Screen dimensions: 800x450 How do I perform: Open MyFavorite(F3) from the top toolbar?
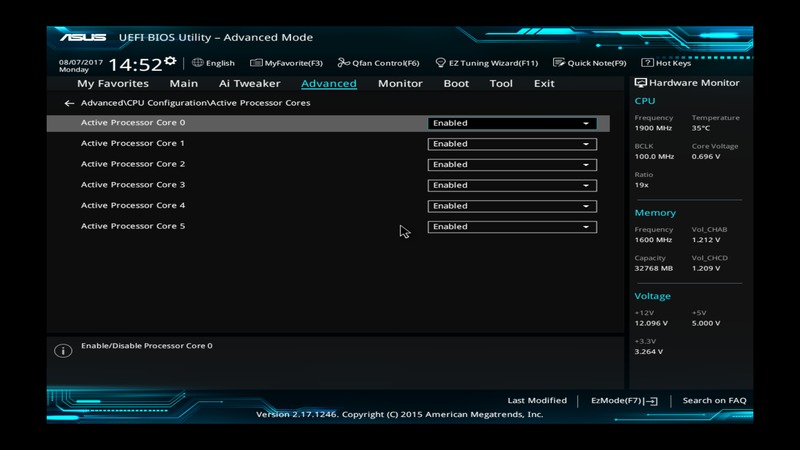point(256,63)
